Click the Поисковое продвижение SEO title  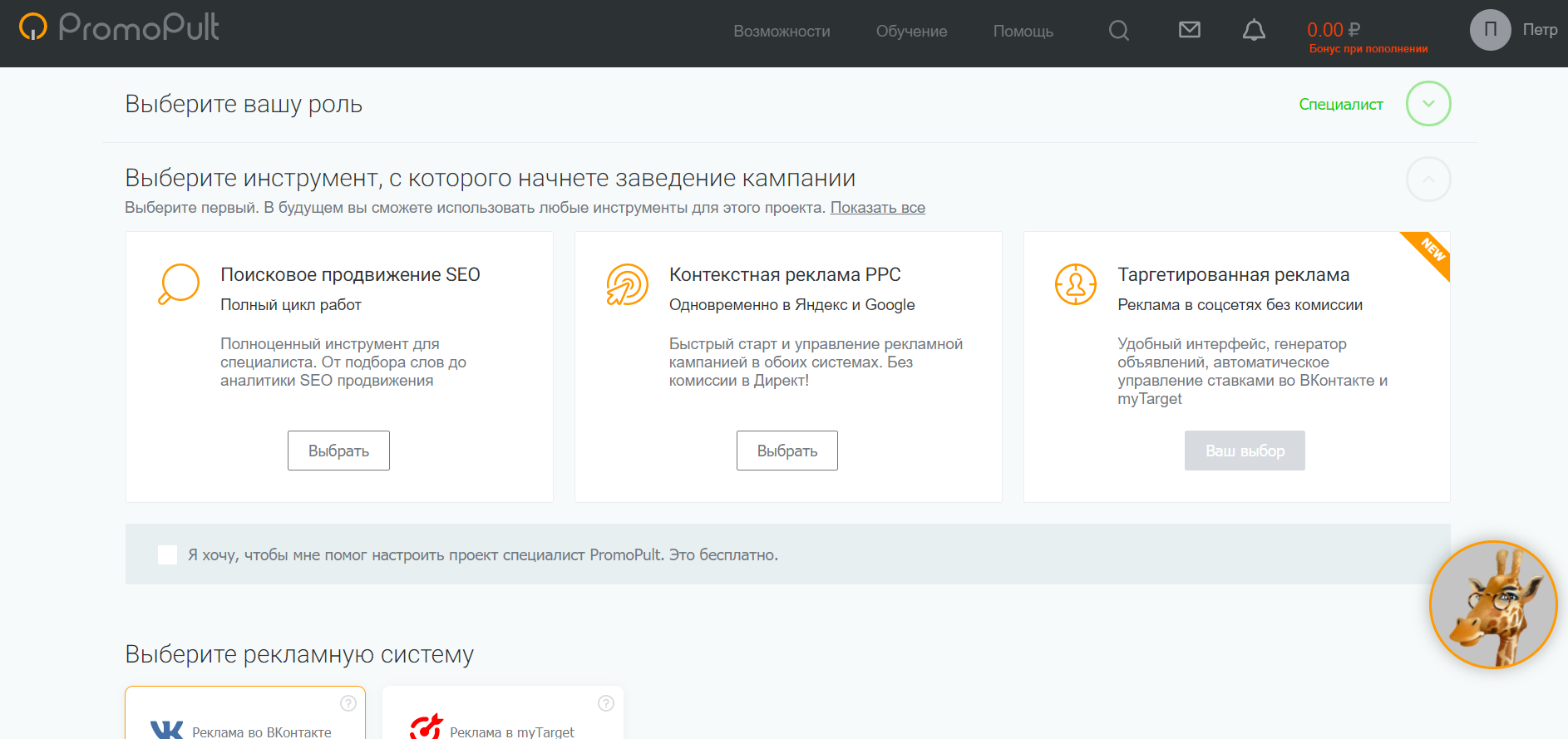350,275
